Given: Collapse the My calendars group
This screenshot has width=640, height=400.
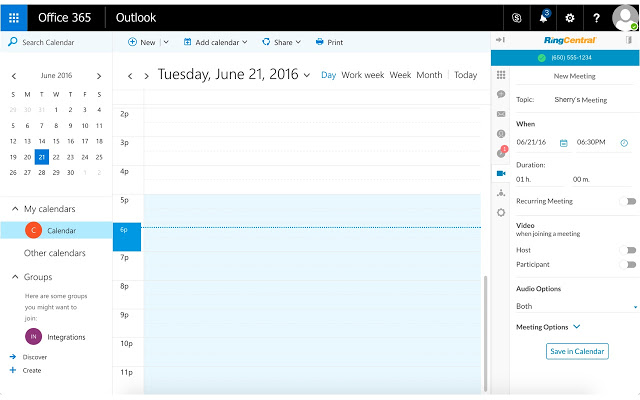Looking at the screenshot, I should click(x=15, y=208).
